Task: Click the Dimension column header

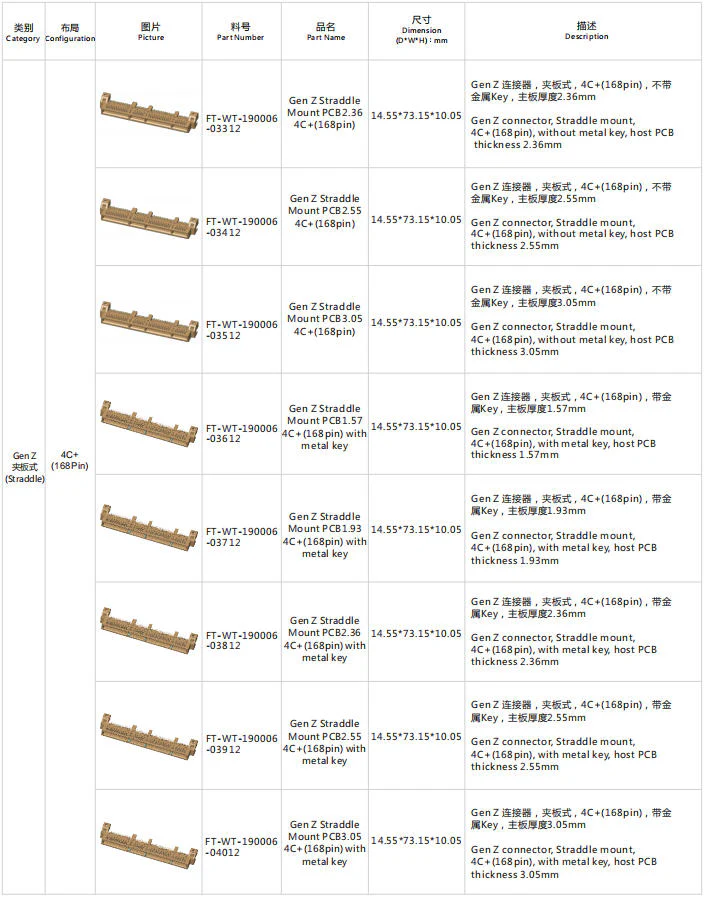Action: click(421, 30)
